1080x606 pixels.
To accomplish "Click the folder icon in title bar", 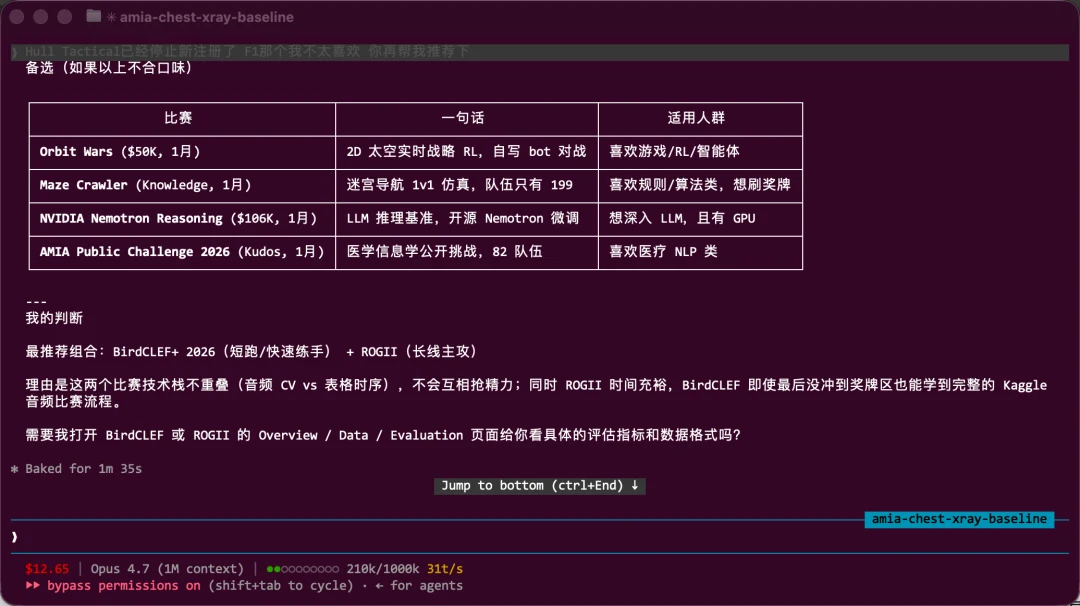I will [x=94, y=17].
